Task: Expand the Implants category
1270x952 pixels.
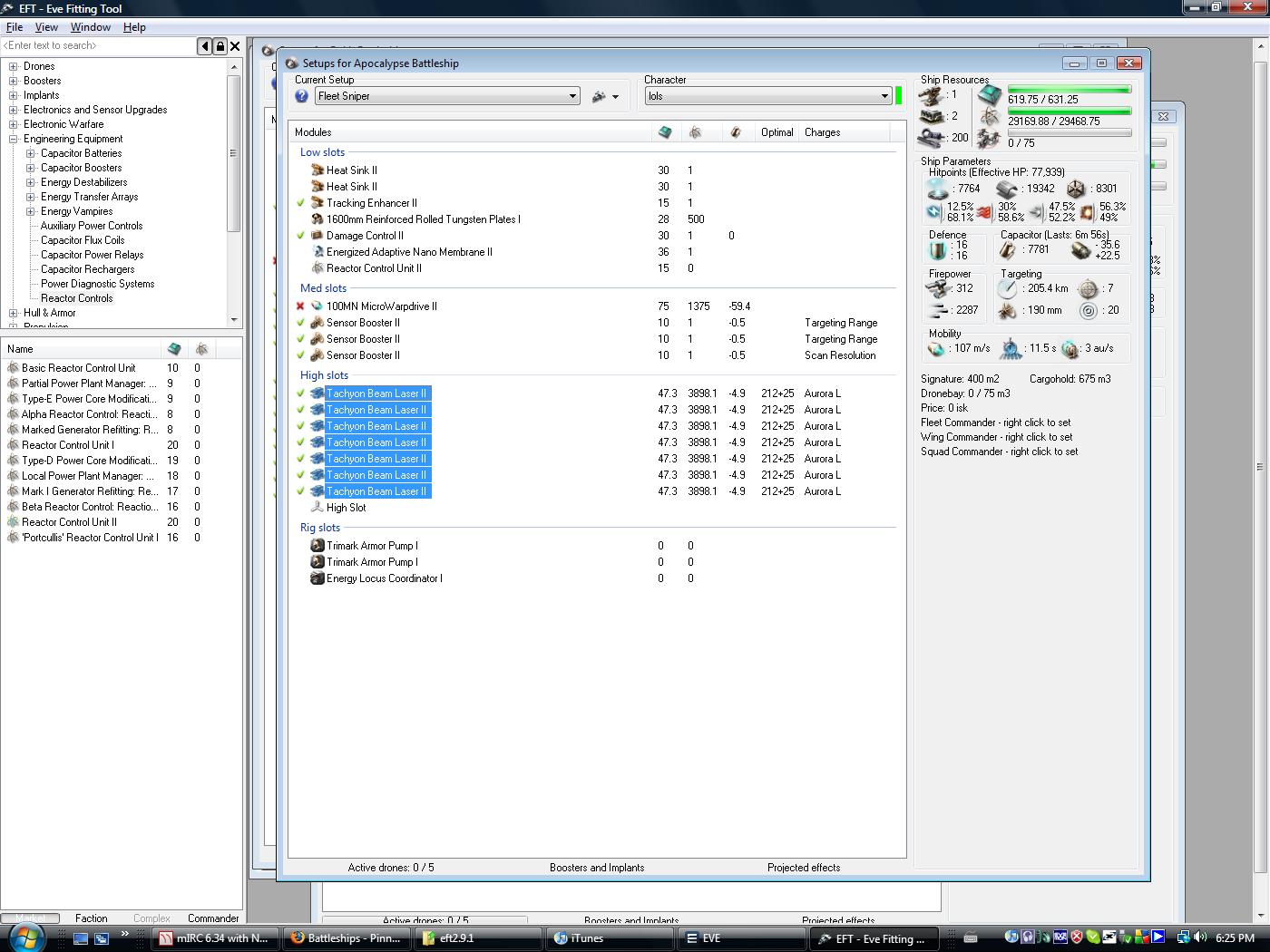Action: tap(14, 95)
